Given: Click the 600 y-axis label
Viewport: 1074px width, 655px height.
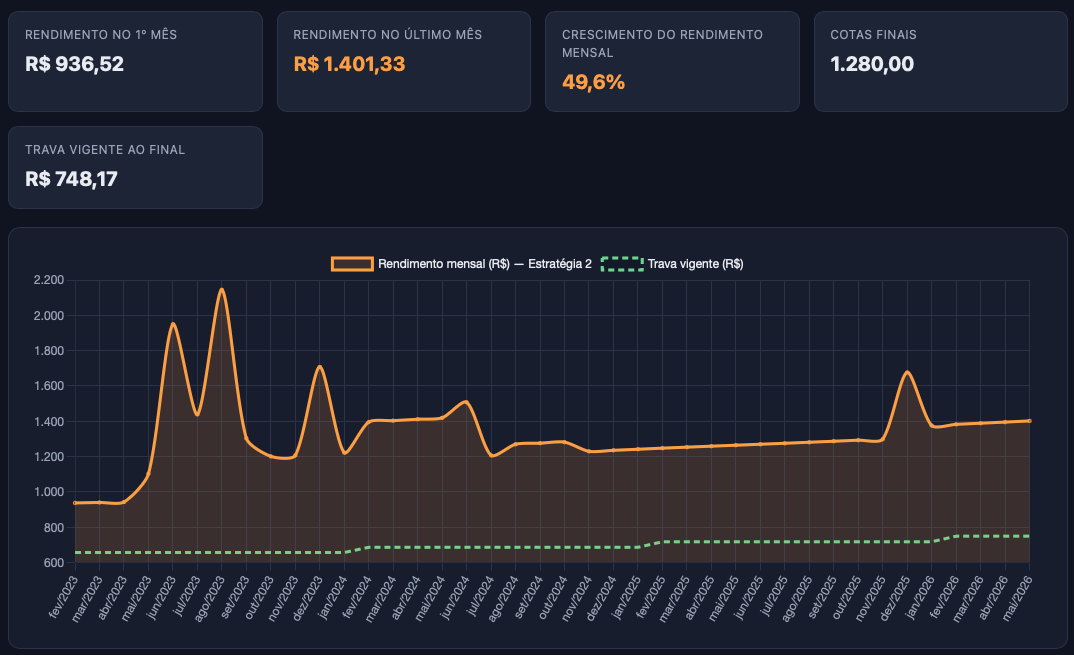Looking at the screenshot, I should [x=53, y=563].
